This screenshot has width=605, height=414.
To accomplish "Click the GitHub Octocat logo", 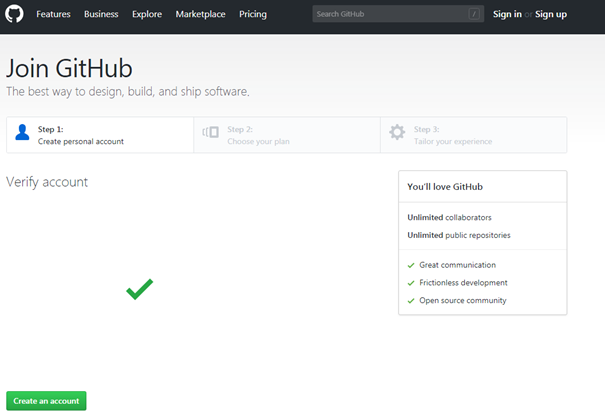I will (14, 14).
